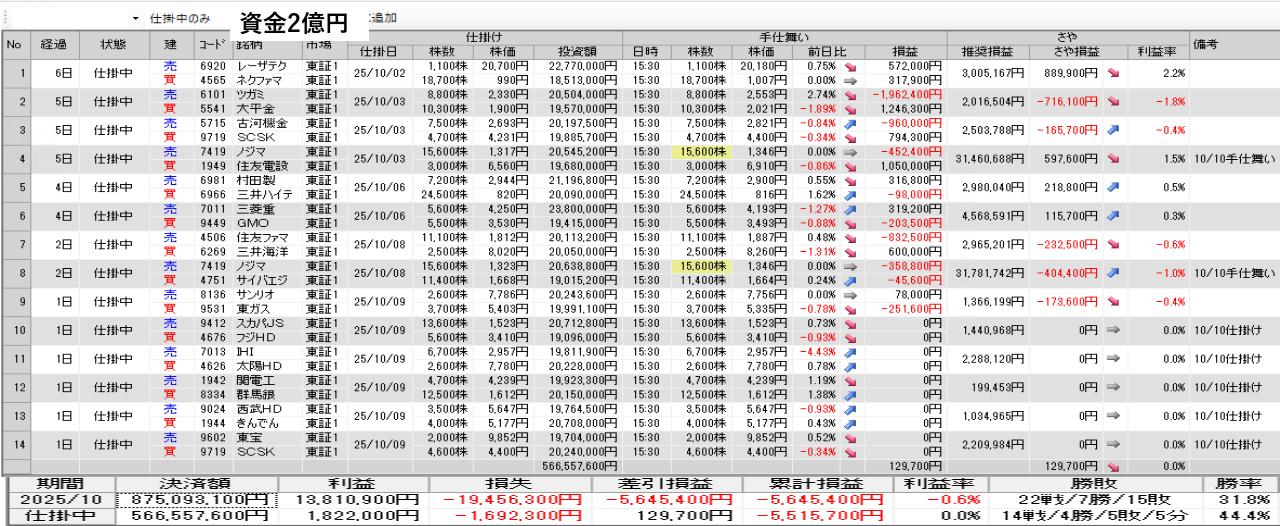Viewport: 1280px width, 526px height.
Task: Click the 利益率 column header under さや
Action: [1155, 52]
